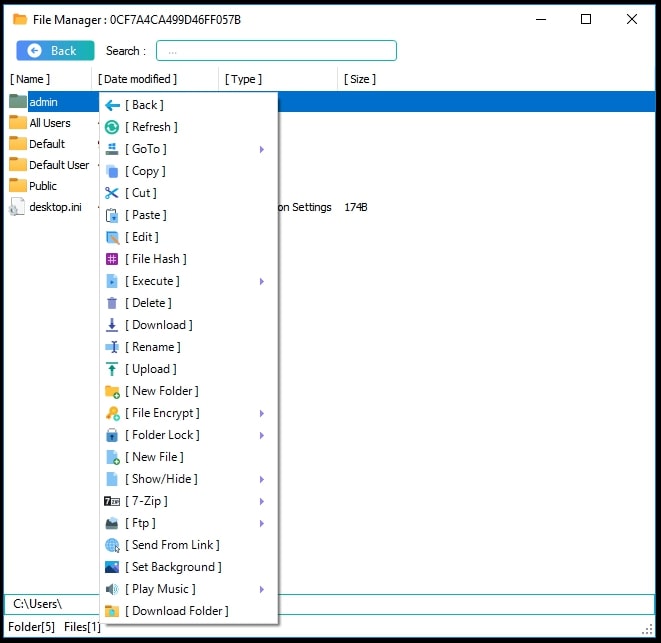661x643 pixels.
Task: Click the 7-Zip icon in context menu
Action: (x=112, y=501)
